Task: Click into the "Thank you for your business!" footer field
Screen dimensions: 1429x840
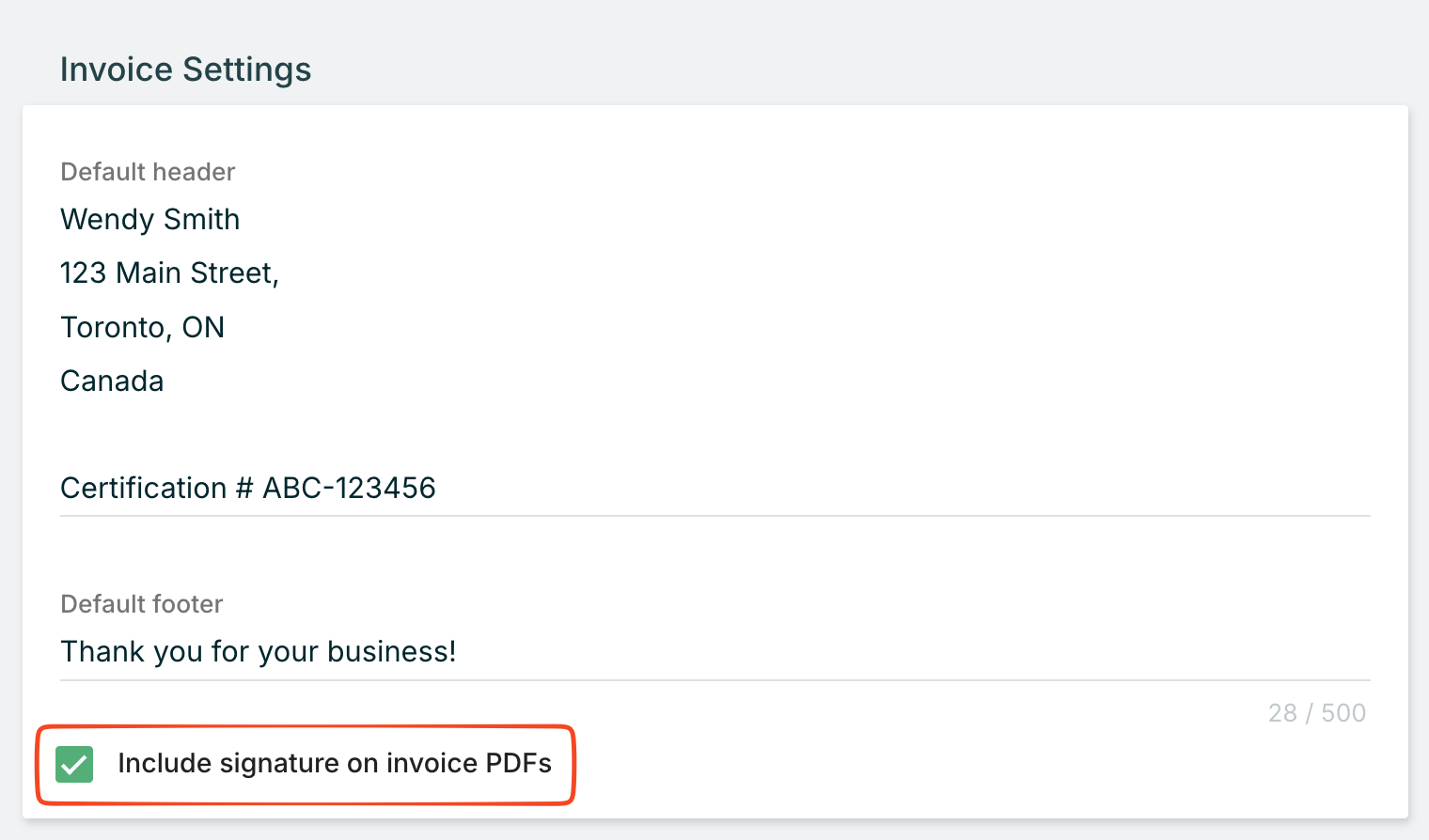Action: coord(259,652)
